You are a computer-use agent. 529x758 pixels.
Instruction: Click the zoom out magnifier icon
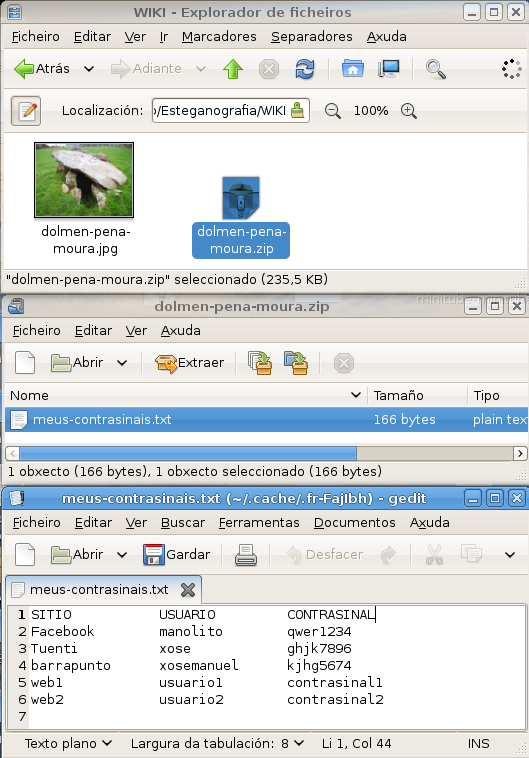[332, 111]
